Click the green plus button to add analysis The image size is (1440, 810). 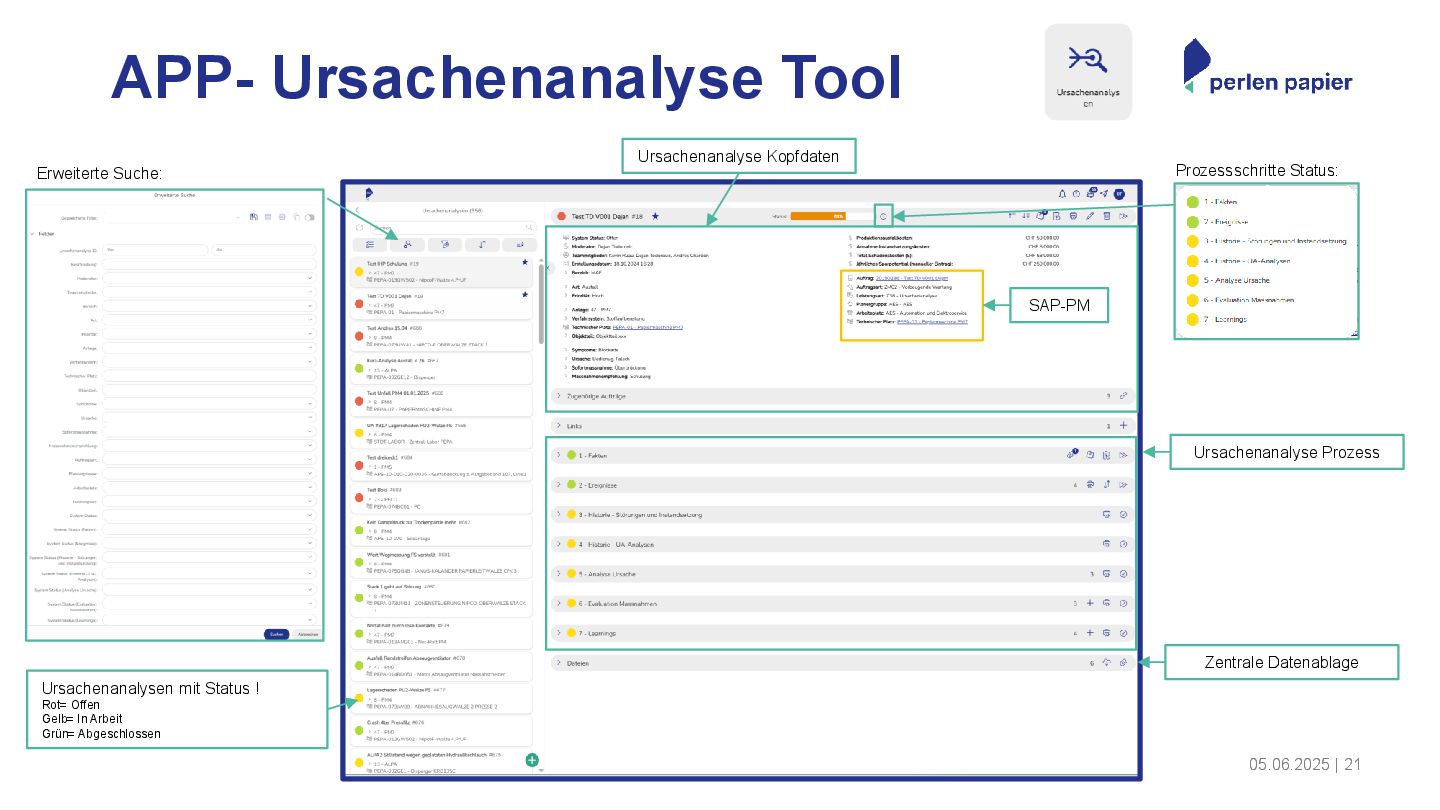(x=532, y=760)
